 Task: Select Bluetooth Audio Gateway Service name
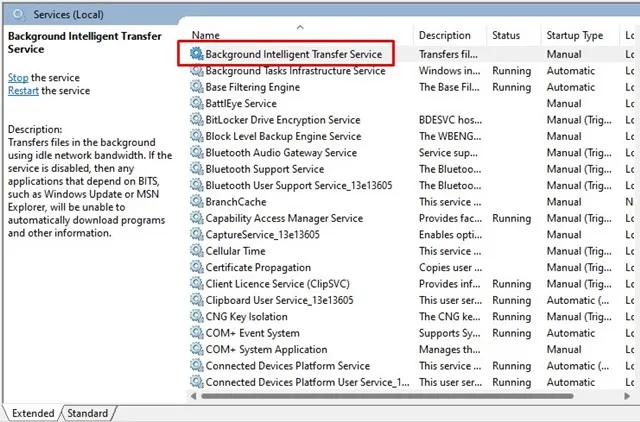[x=281, y=152]
